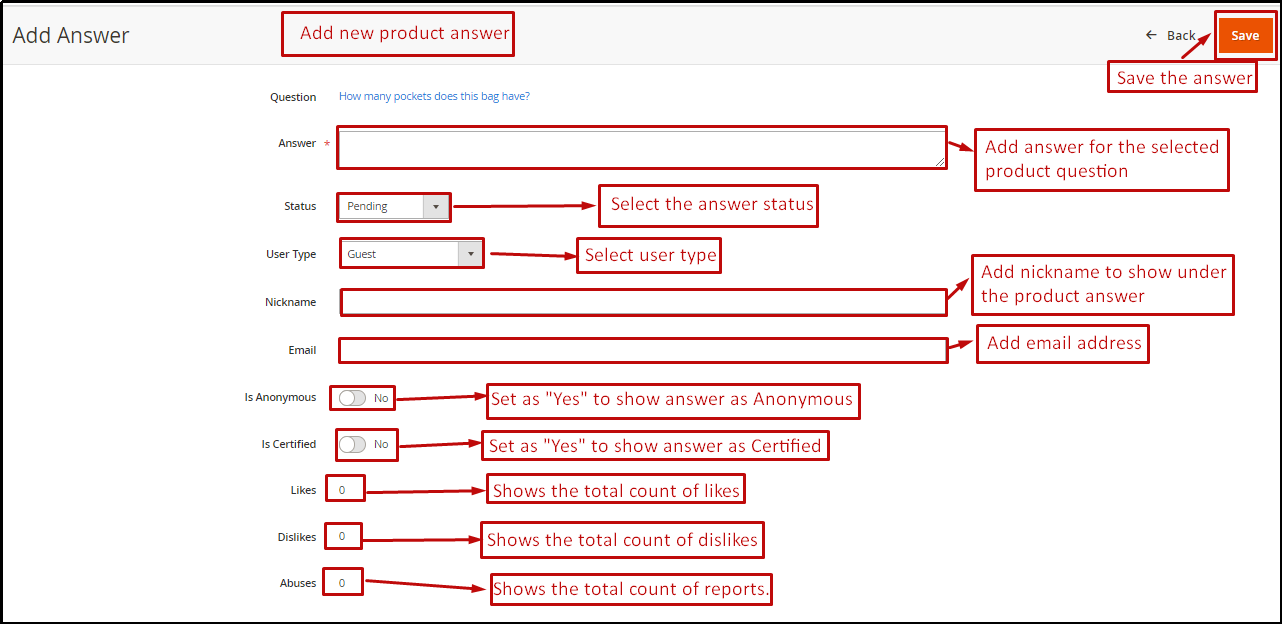Click the Status dropdown arrow

(x=437, y=206)
